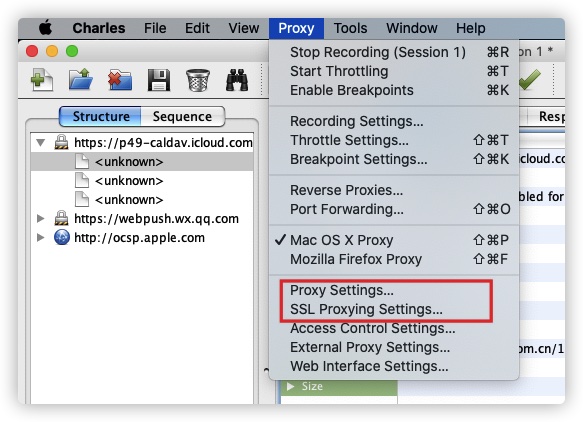Collapse the p49-caldav.icloud.com tree node
This screenshot has width=583, height=422.
point(41,142)
